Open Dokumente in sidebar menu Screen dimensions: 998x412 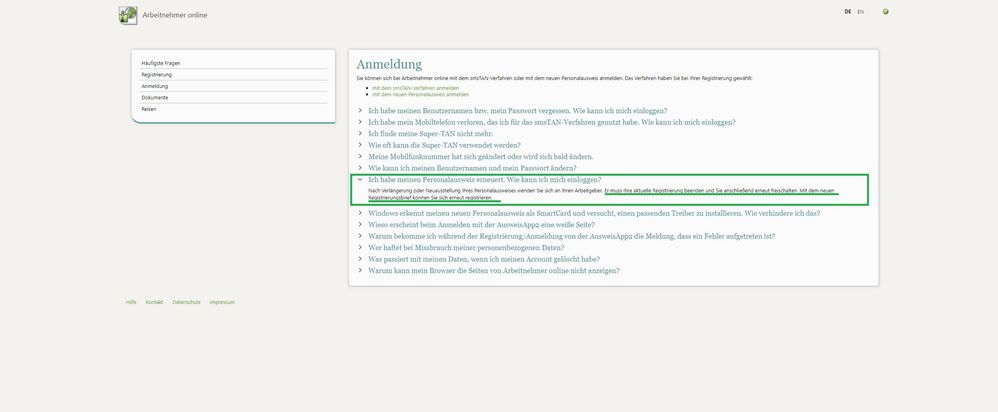155,97
